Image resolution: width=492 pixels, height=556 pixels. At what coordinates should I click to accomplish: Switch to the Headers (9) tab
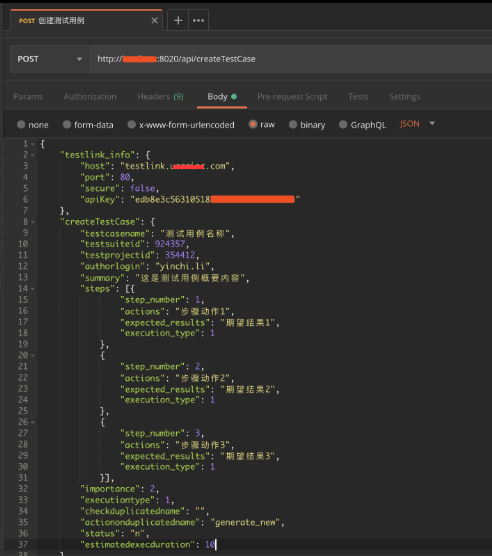[x=160, y=96]
